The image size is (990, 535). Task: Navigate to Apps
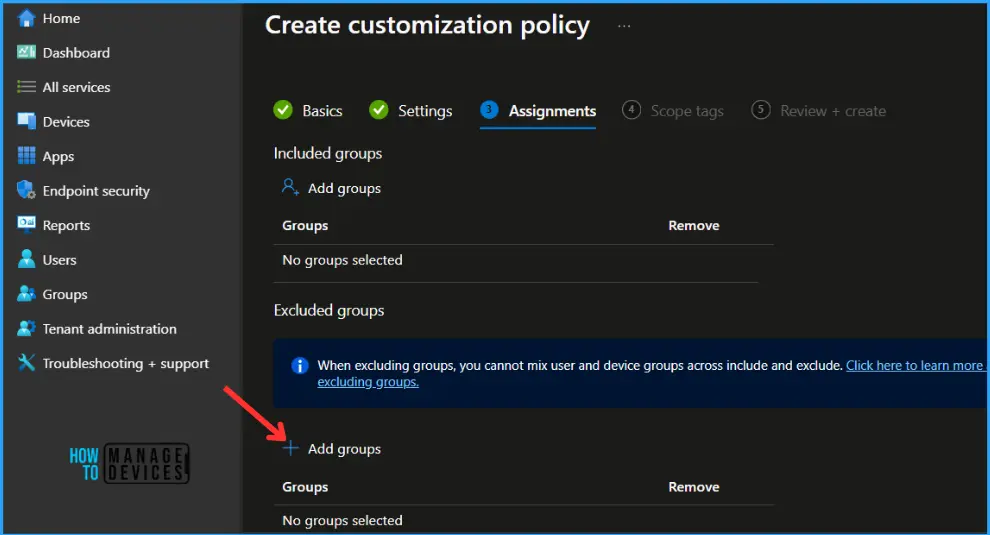(x=58, y=157)
